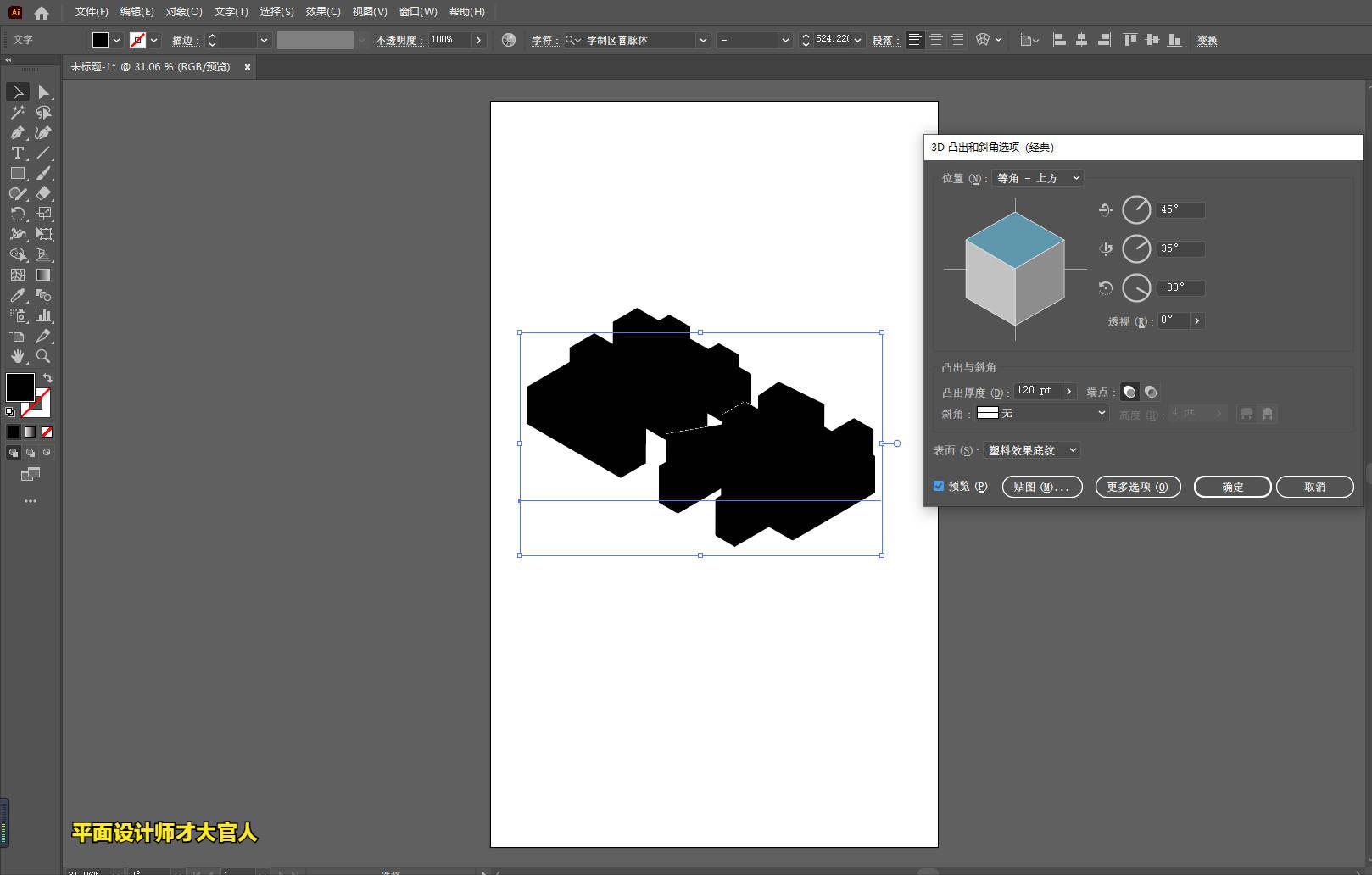This screenshot has height=875, width=1372.
Task: Select the Direct Selection tool
Action: (x=43, y=92)
